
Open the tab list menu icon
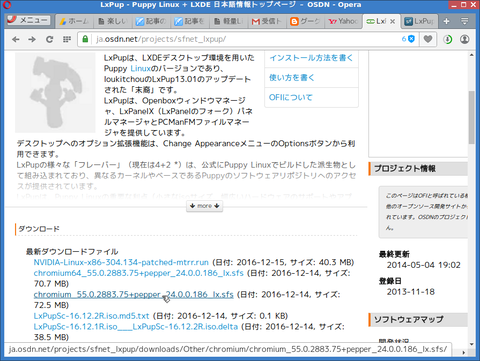point(464,21)
